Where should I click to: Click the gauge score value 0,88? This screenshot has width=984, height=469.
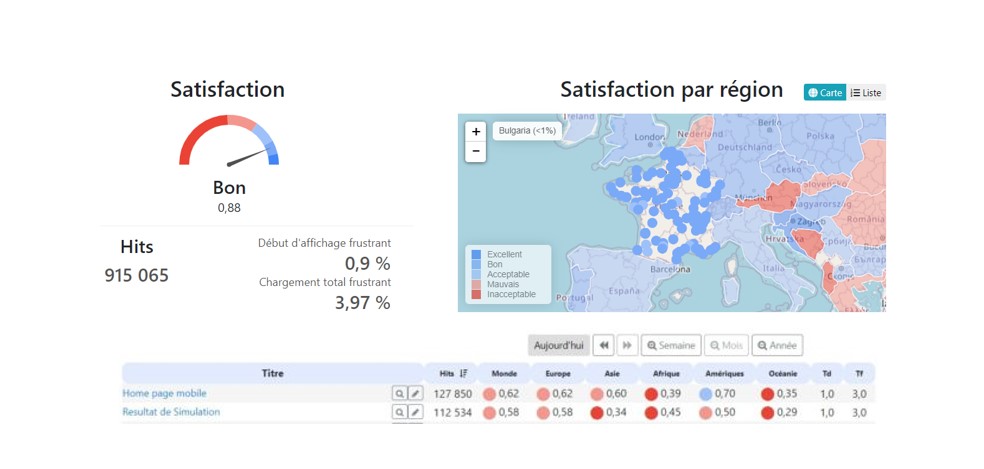(x=229, y=208)
